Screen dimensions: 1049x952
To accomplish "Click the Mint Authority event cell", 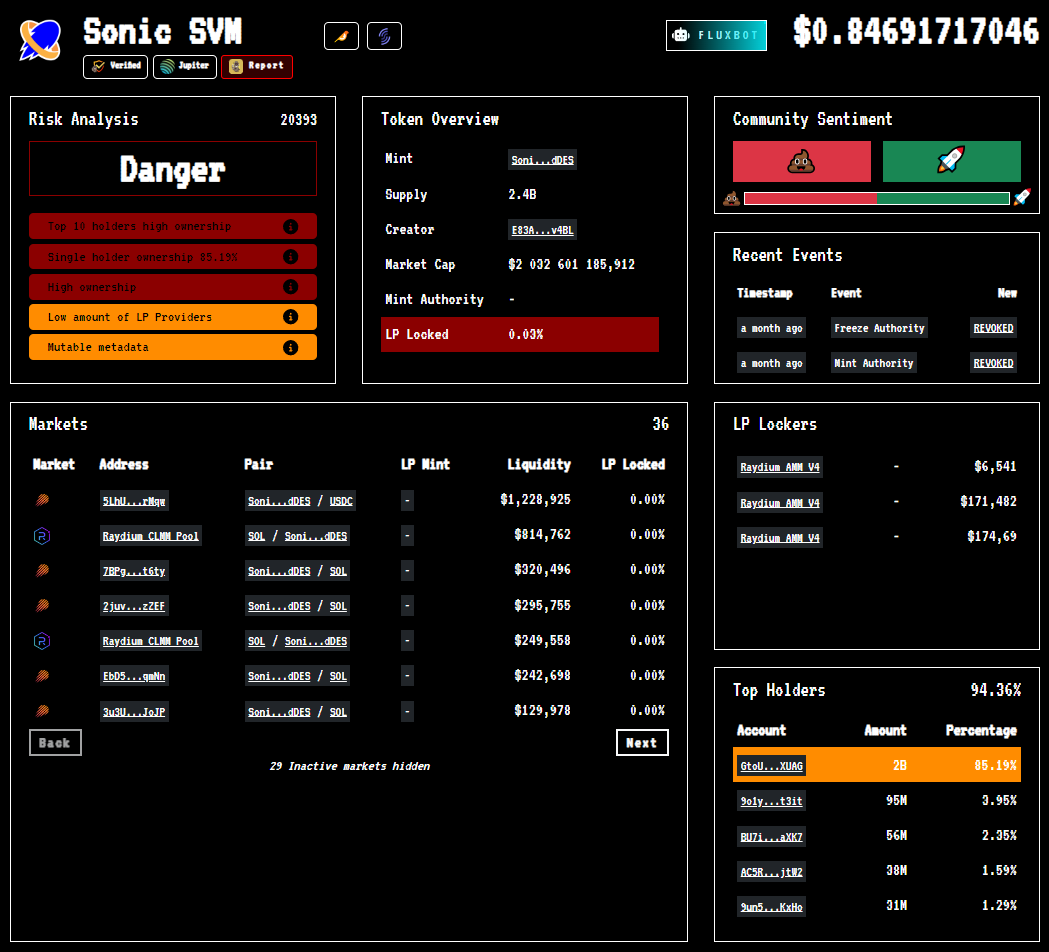I will 873,363.
